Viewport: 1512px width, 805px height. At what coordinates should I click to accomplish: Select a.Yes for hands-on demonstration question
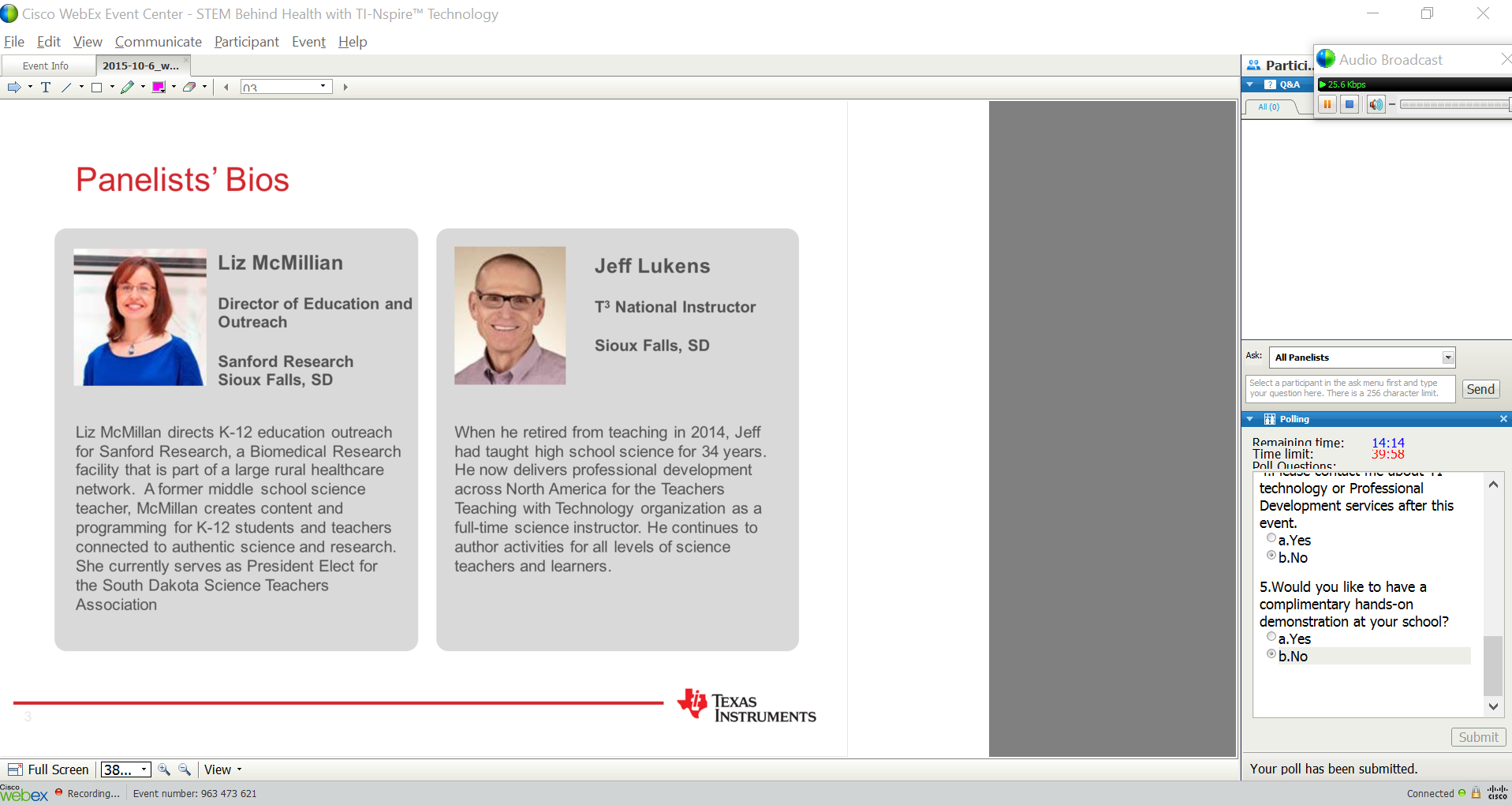1271,637
